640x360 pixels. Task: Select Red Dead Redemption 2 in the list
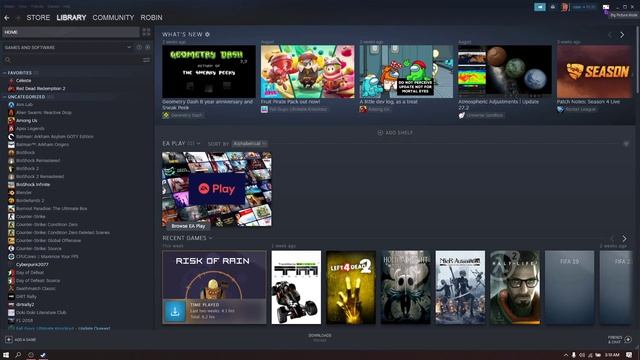(40, 89)
